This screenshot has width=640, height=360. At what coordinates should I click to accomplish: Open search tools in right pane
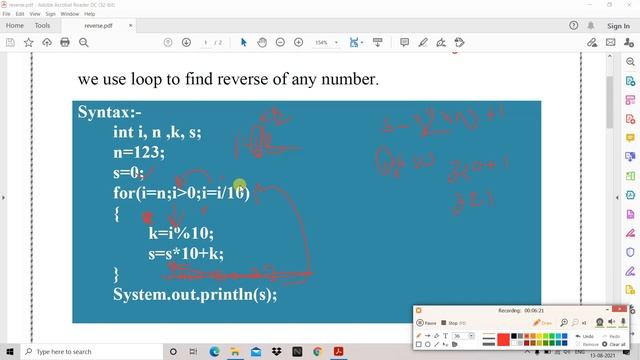(630, 62)
